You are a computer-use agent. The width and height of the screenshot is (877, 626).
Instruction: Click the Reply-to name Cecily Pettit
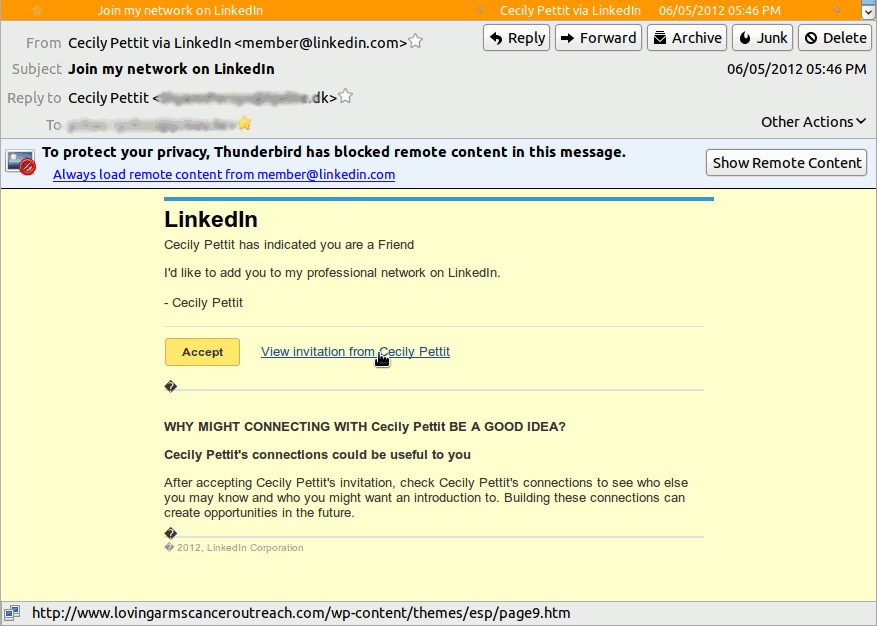point(108,98)
